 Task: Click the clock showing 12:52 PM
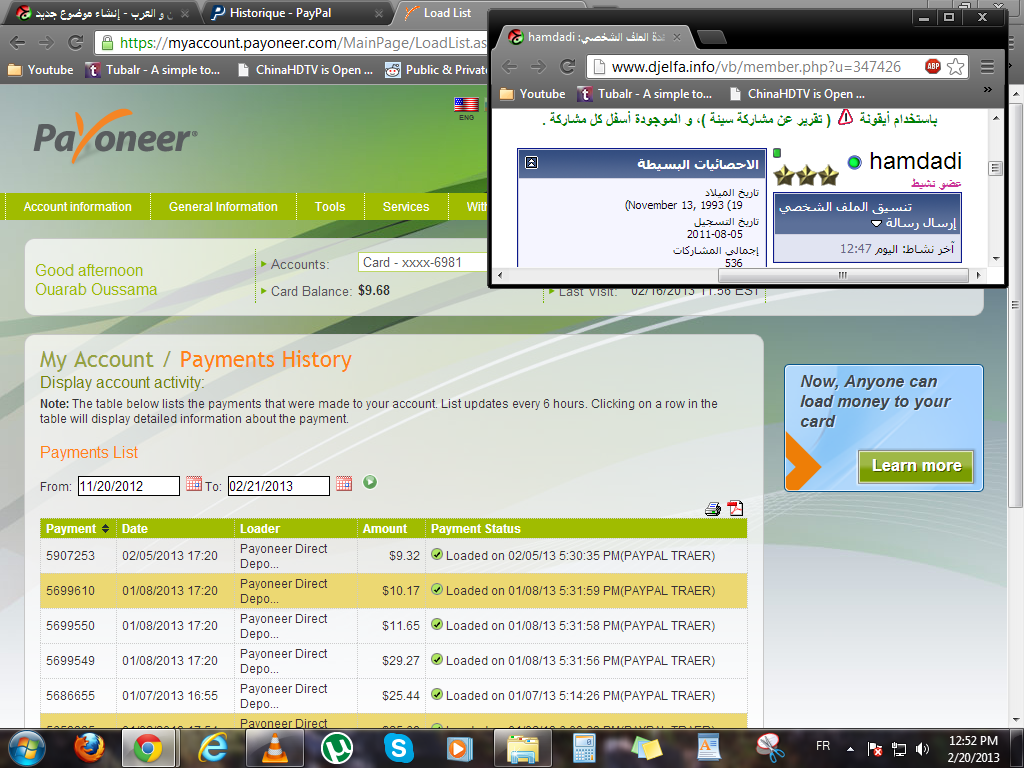[x=973, y=741]
